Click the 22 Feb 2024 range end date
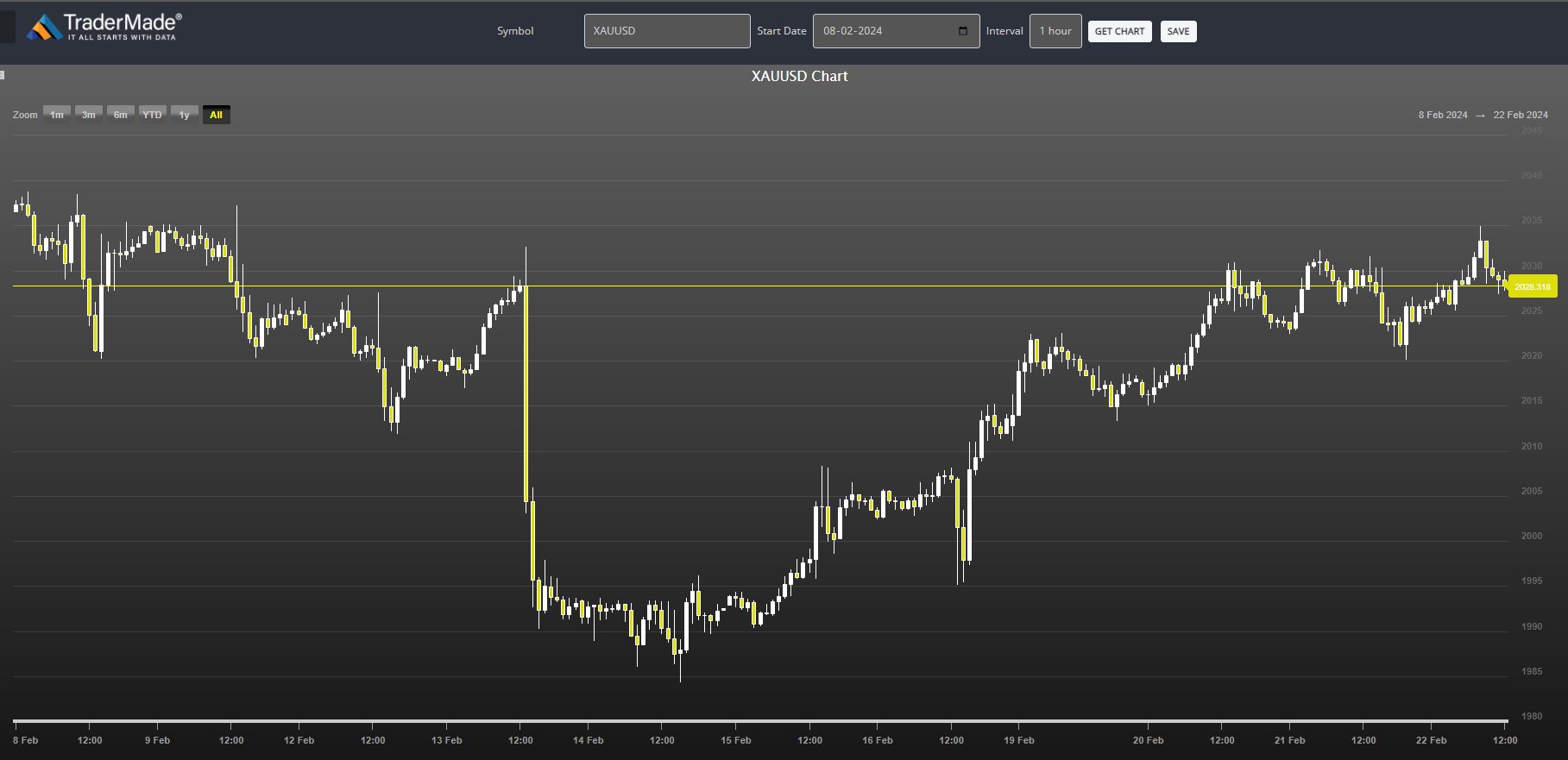 [x=1521, y=115]
